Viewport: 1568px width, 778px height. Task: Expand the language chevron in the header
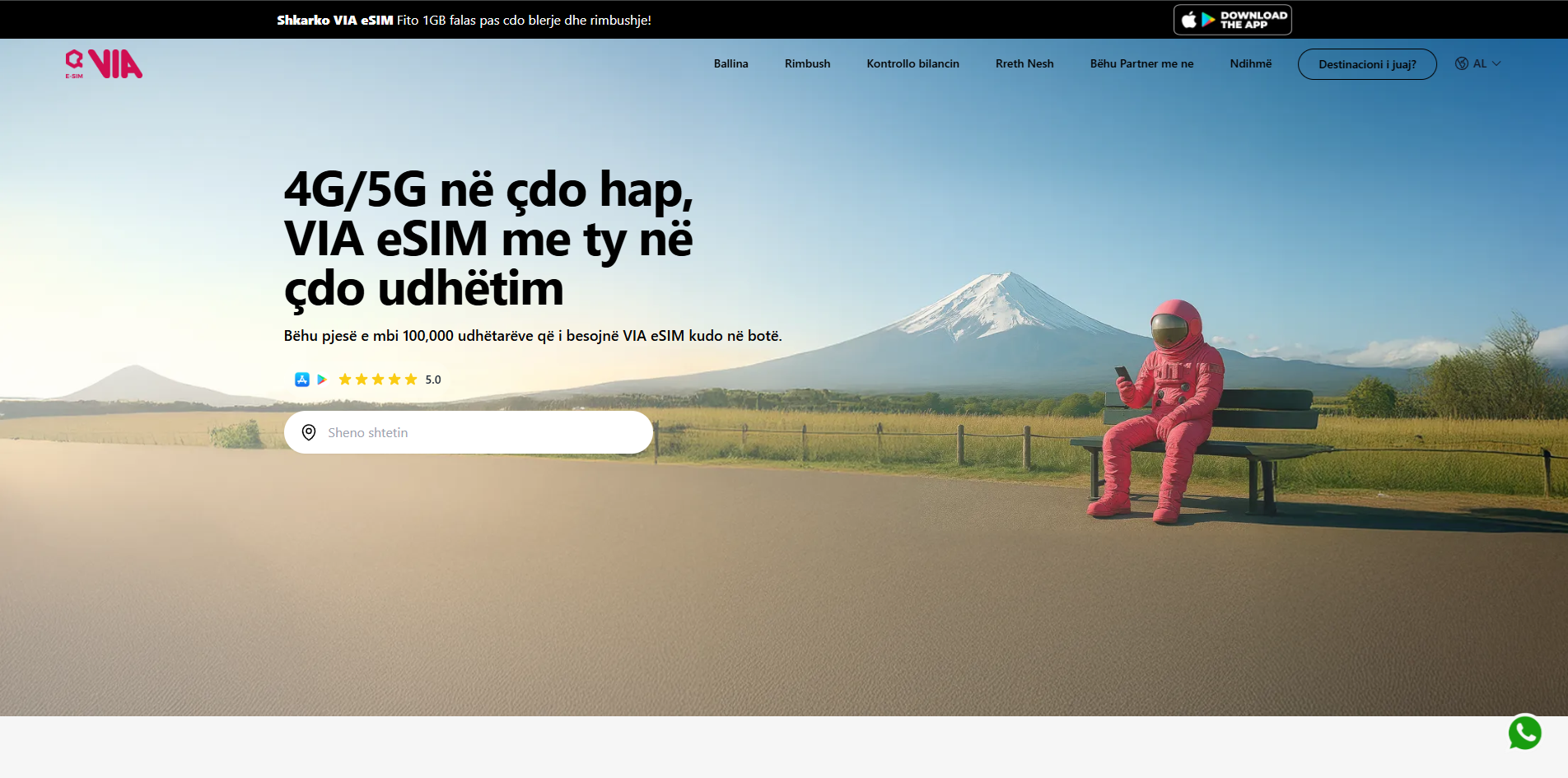click(x=1496, y=63)
